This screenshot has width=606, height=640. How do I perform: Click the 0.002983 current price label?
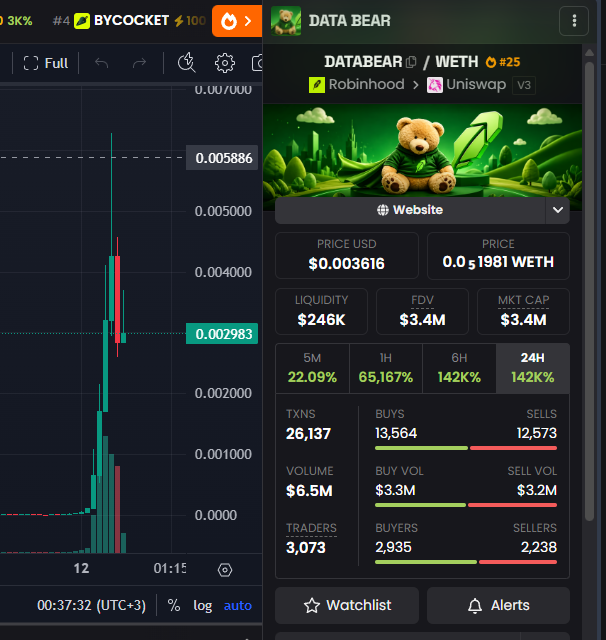222,334
